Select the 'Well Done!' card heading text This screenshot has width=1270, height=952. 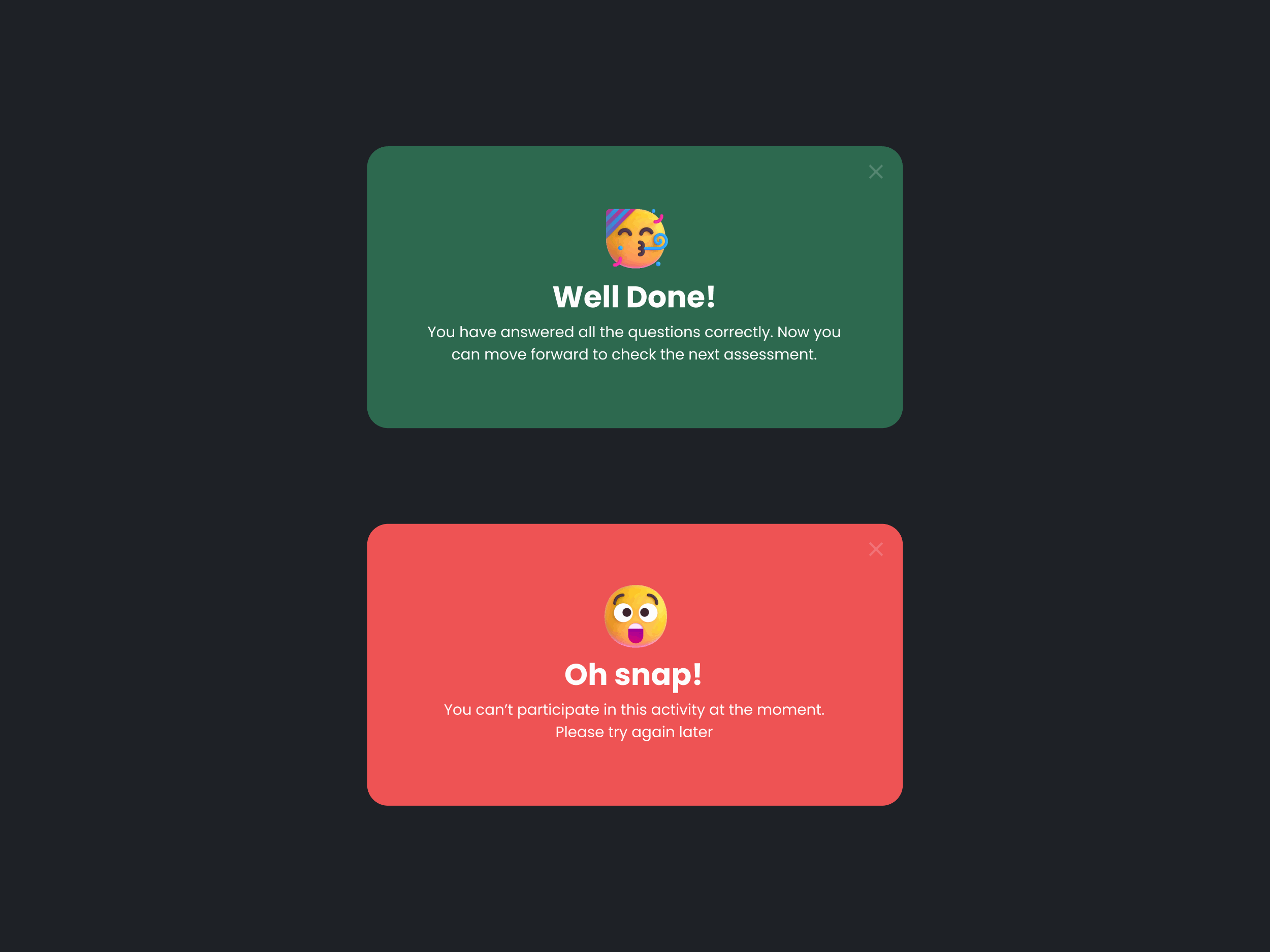[635, 296]
